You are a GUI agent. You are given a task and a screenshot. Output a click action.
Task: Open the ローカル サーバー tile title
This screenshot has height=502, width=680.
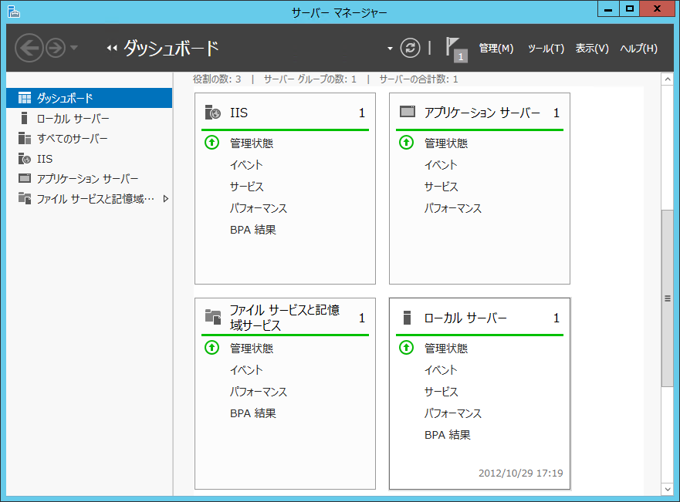[465, 318]
